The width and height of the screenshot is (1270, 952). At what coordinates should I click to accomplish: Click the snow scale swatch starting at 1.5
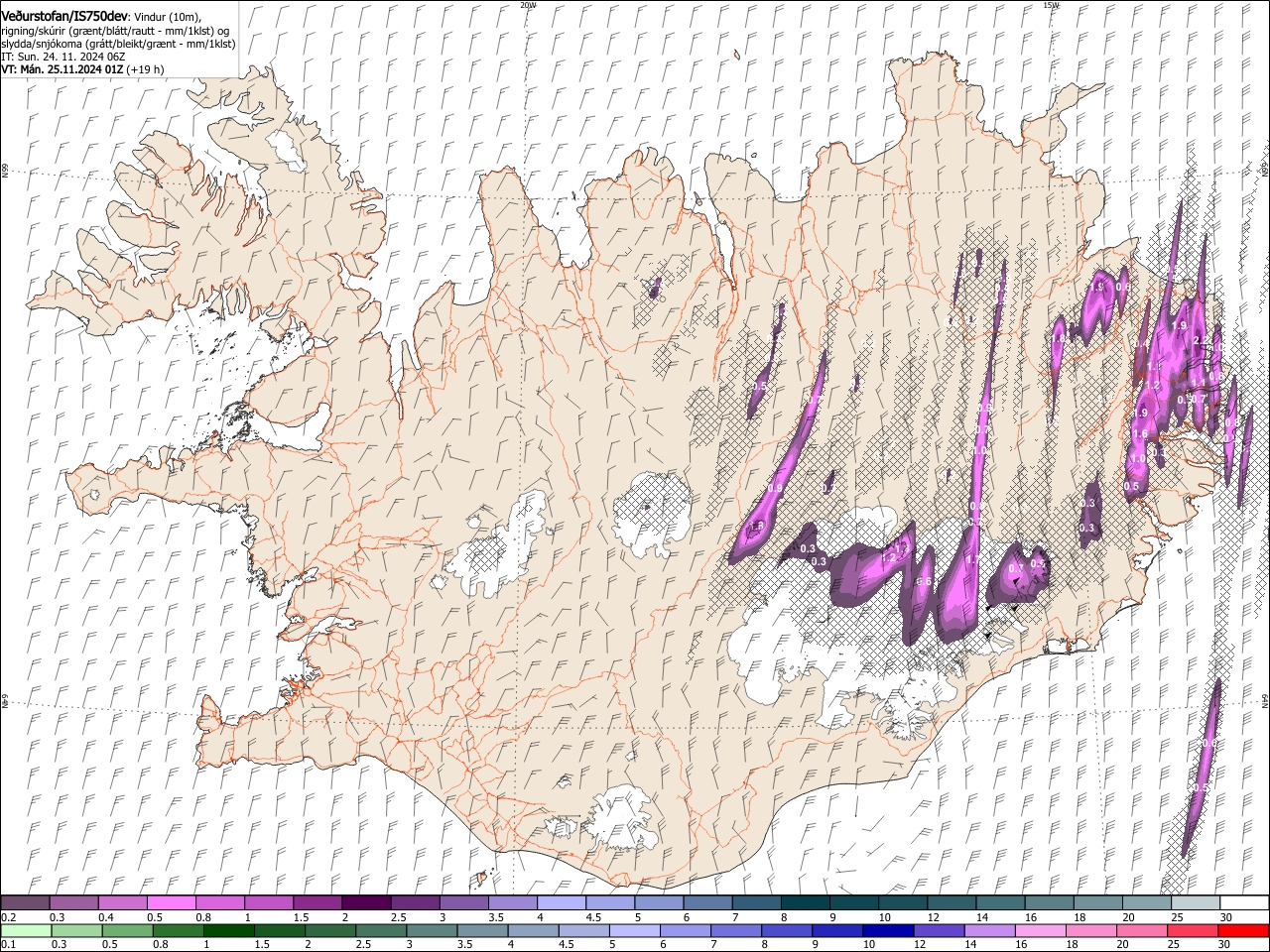[317, 902]
